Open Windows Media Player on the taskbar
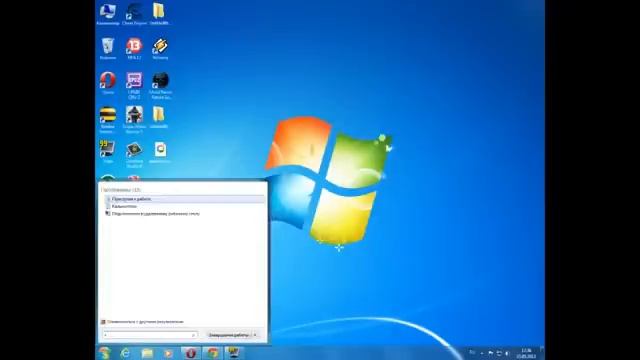 coord(168,353)
